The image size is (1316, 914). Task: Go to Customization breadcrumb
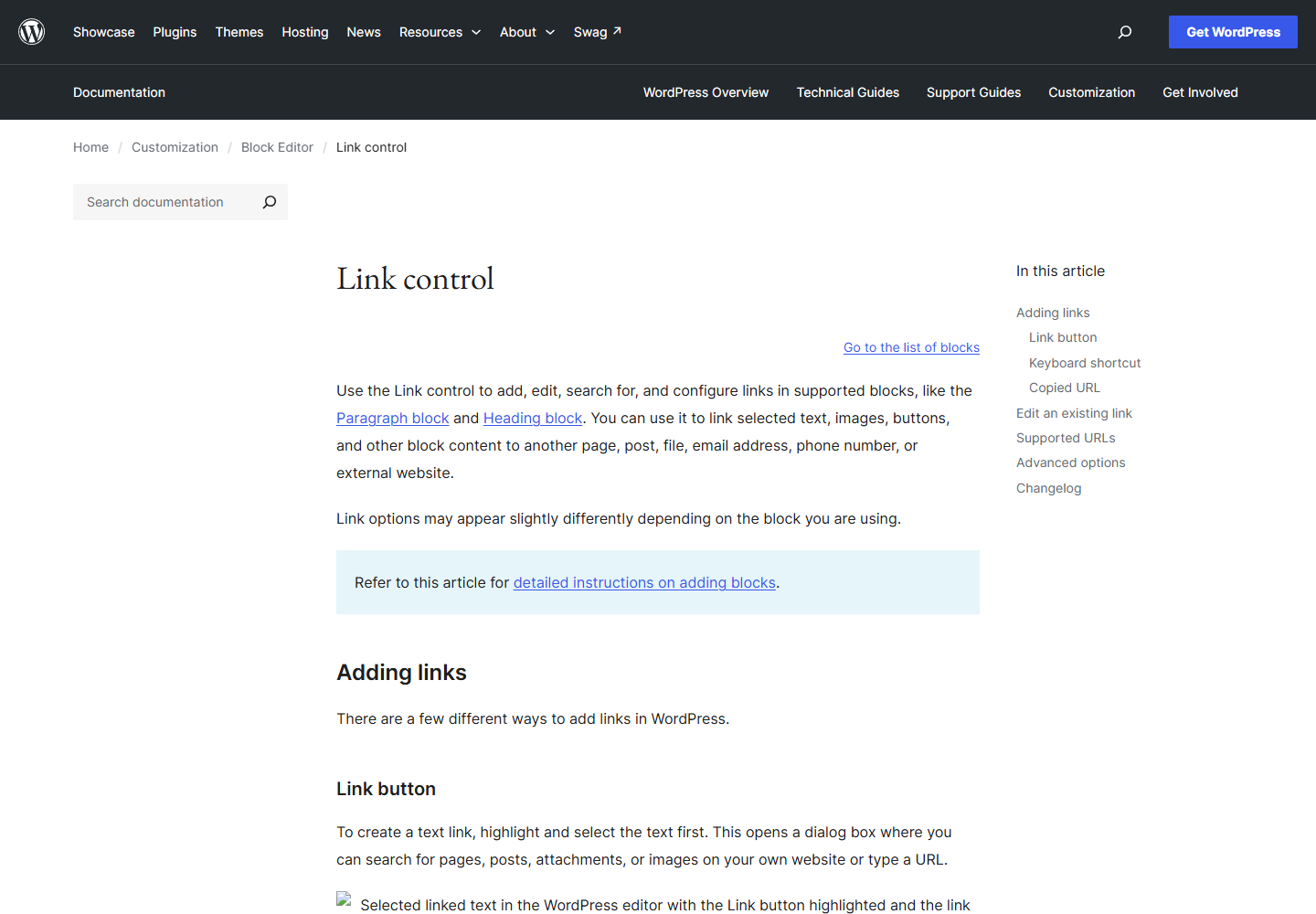pyautogui.click(x=175, y=147)
